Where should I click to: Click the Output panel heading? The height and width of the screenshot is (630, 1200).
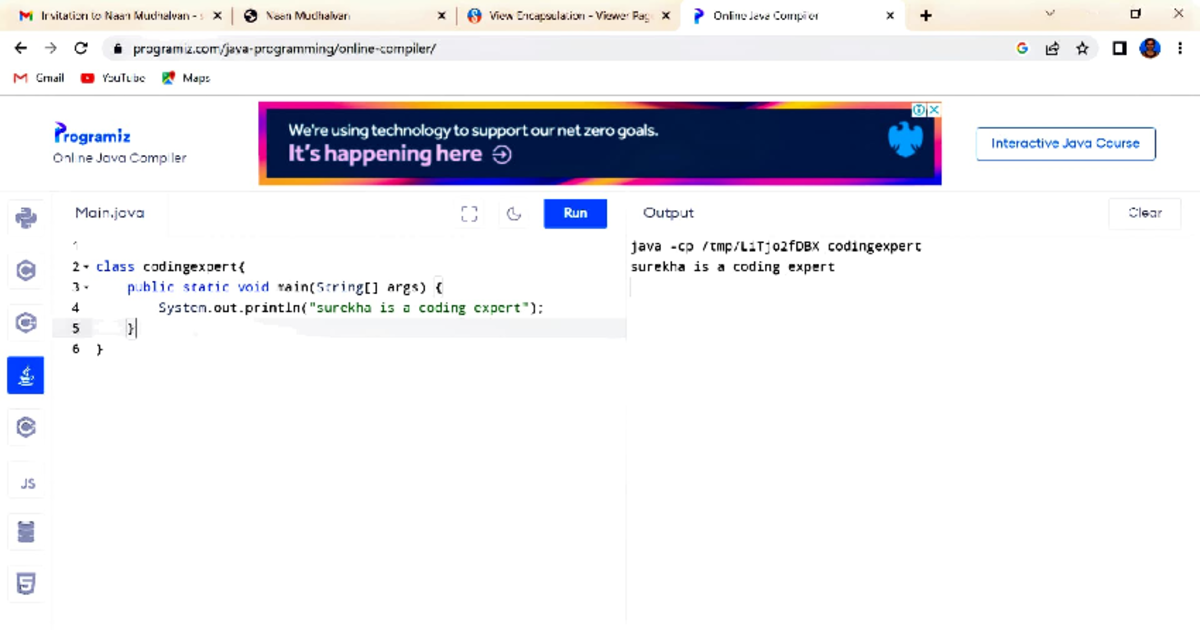point(668,213)
